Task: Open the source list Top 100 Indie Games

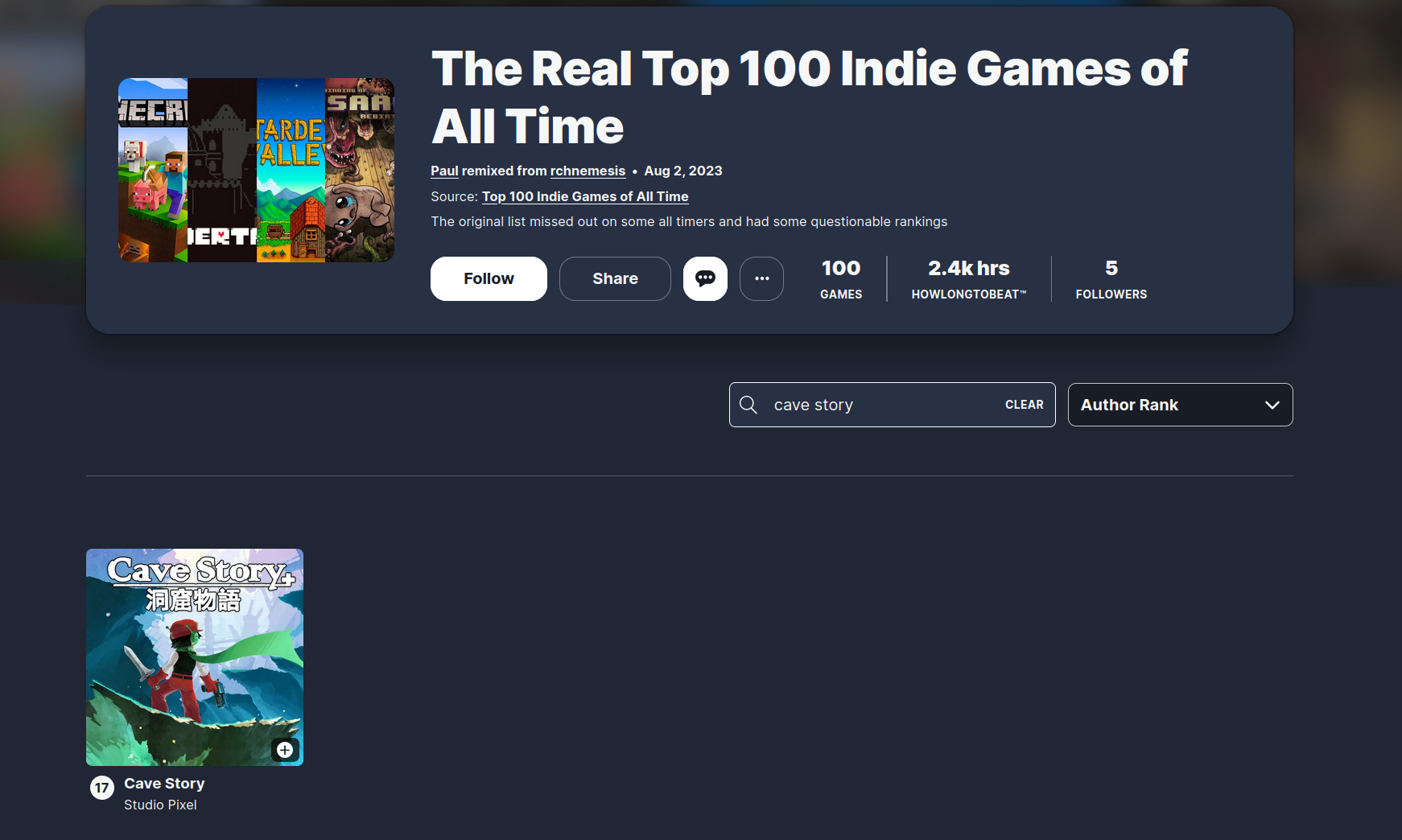Action: (x=585, y=196)
